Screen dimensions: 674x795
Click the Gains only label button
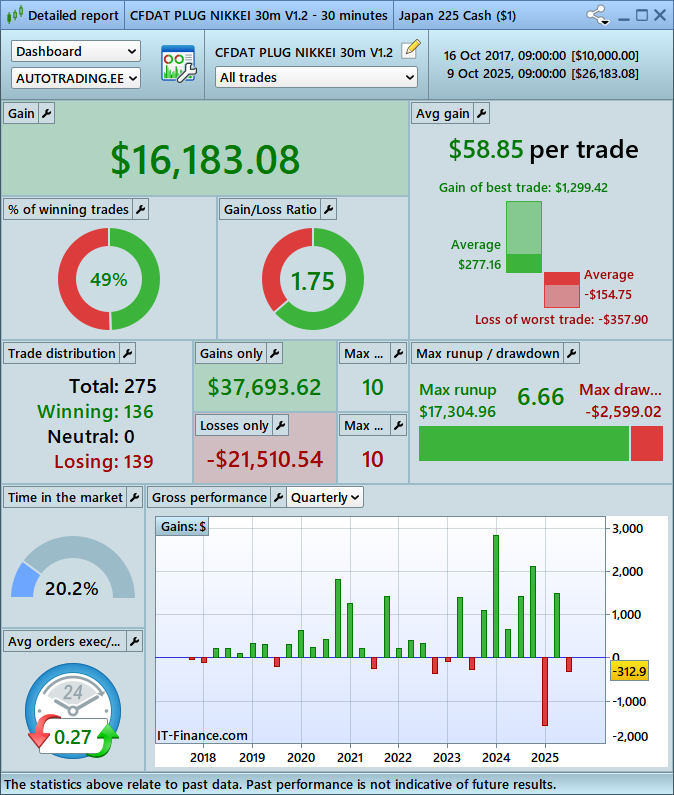(x=231, y=353)
